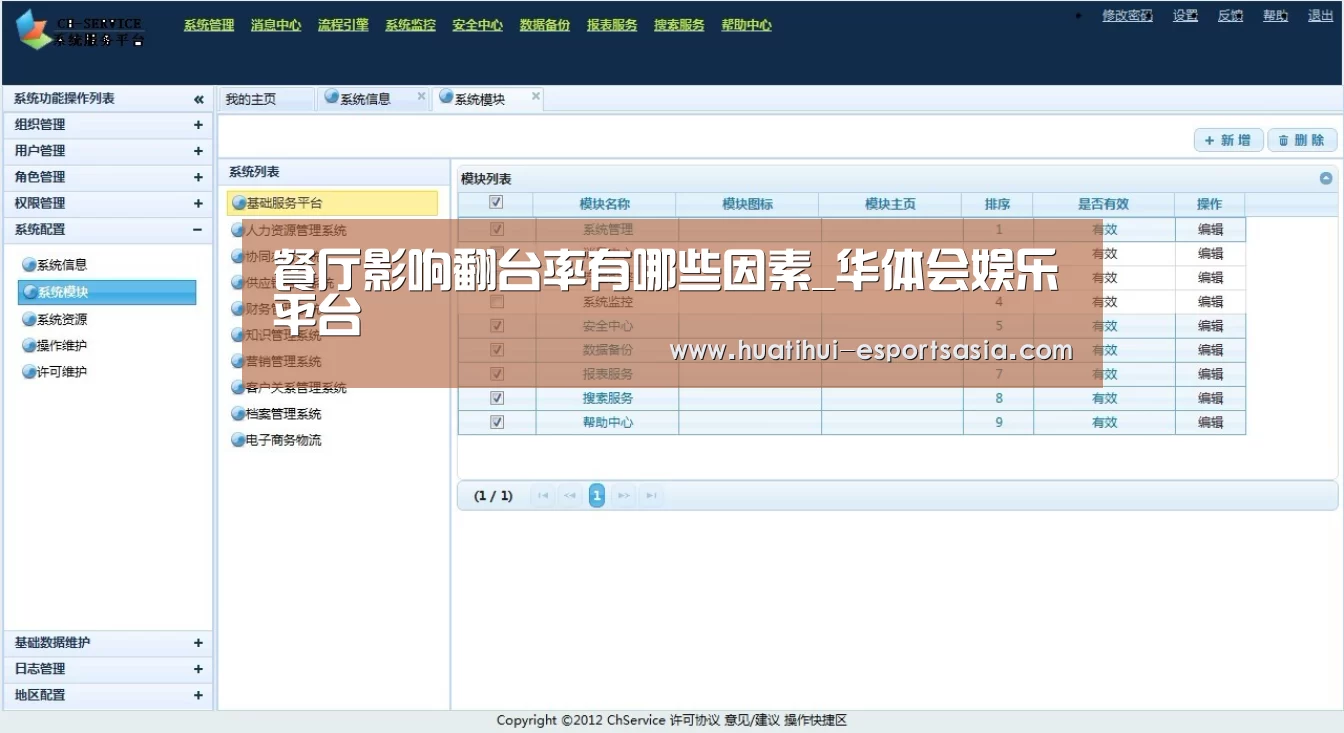The image size is (1344, 733).
Task: Open the 搜索服务 top menu
Action: coord(679,25)
